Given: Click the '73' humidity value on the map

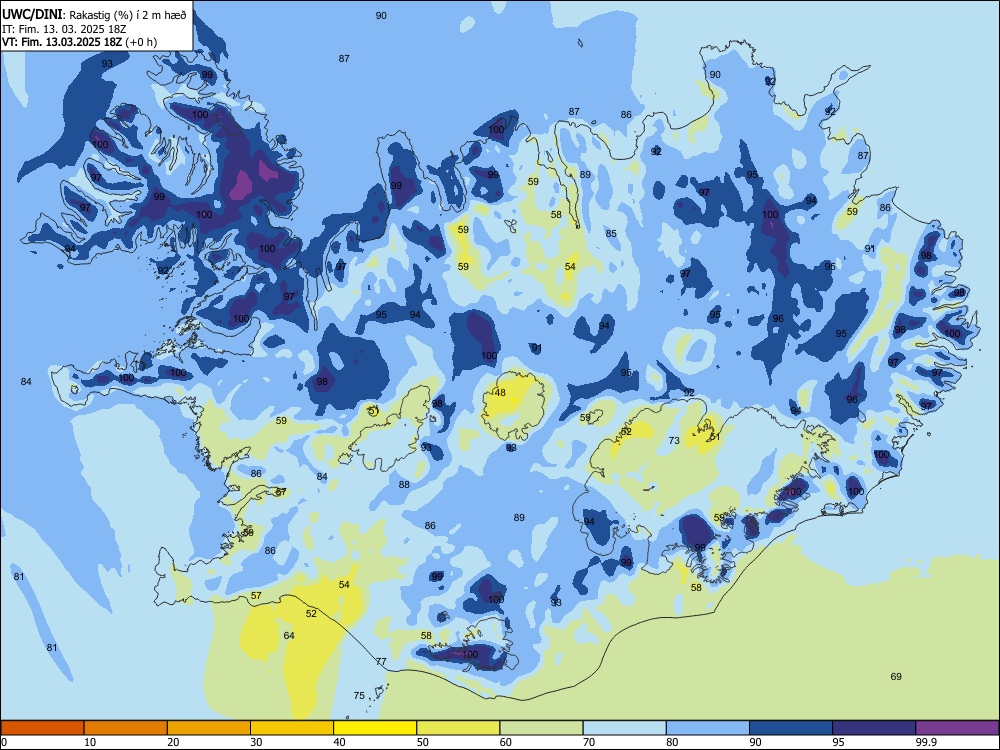Looking at the screenshot, I should pyautogui.click(x=674, y=441).
